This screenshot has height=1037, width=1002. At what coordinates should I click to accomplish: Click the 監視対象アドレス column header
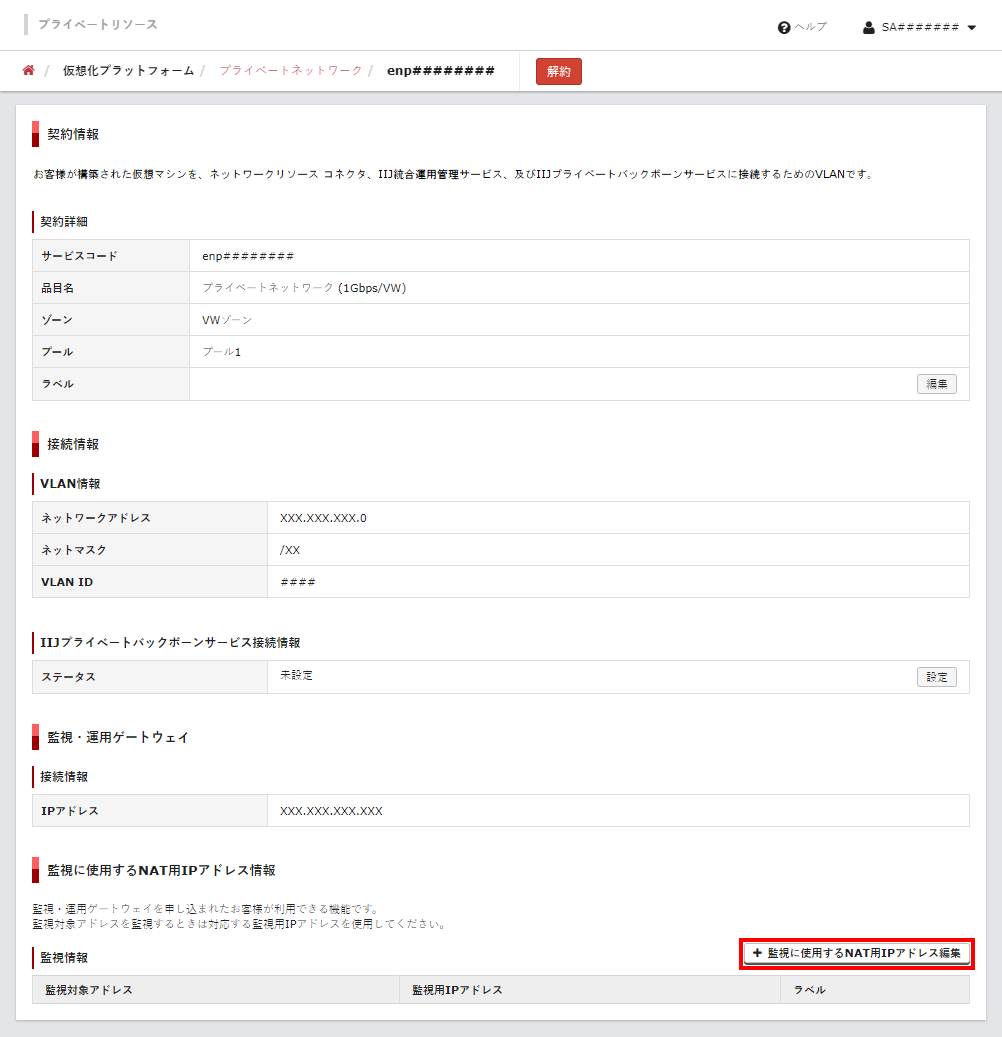pos(89,990)
